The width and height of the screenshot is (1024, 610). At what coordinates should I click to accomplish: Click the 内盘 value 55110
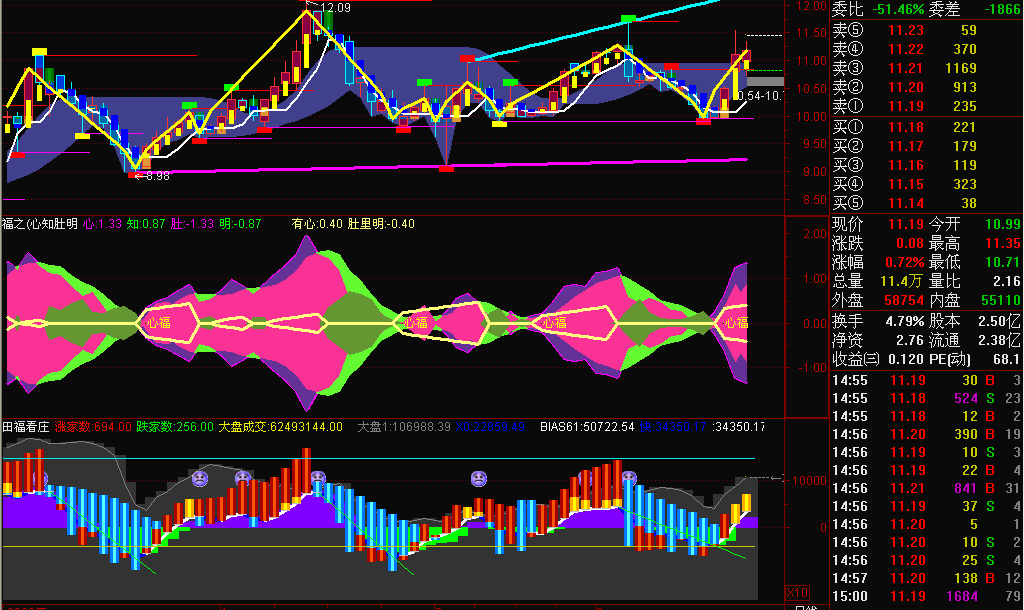1000,300
